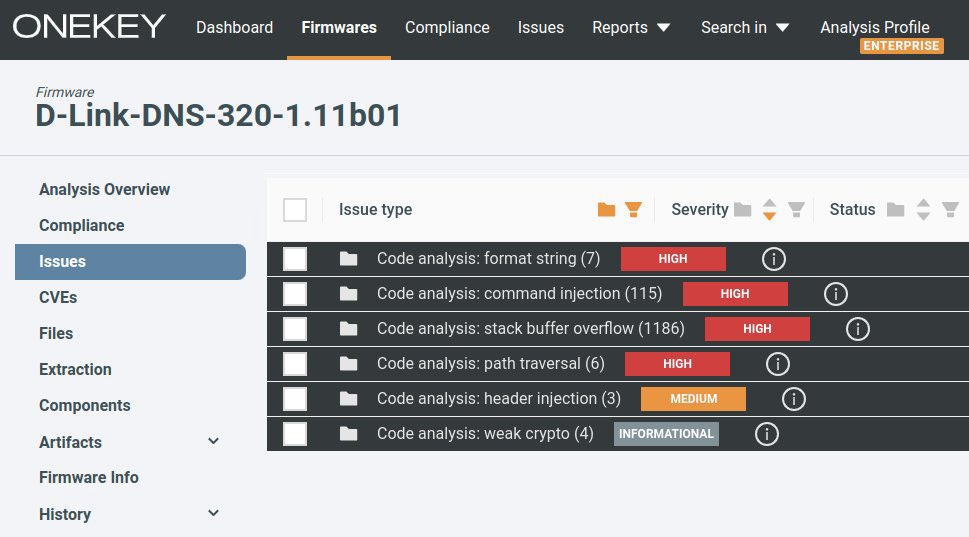Click 'Code analysis: weak crypto (4)' text

click(x=485, y=434)
